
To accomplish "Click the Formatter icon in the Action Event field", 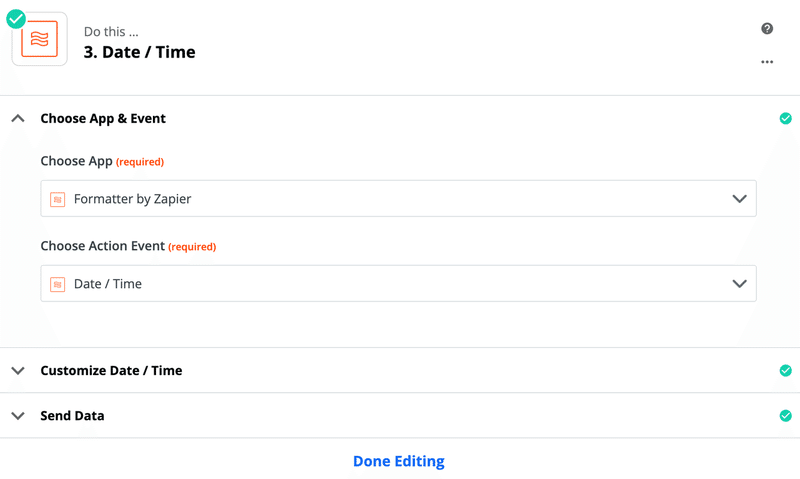I will coord(58,284).
